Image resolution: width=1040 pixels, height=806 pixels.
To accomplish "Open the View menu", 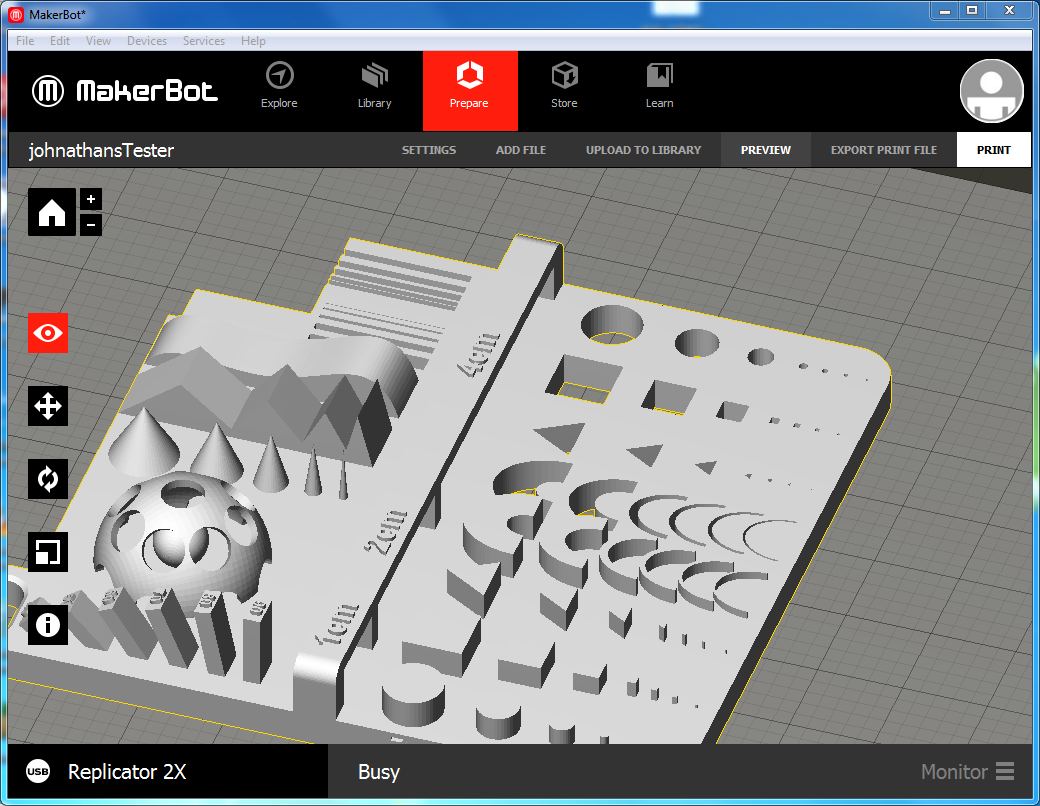I will click(98, 40).
